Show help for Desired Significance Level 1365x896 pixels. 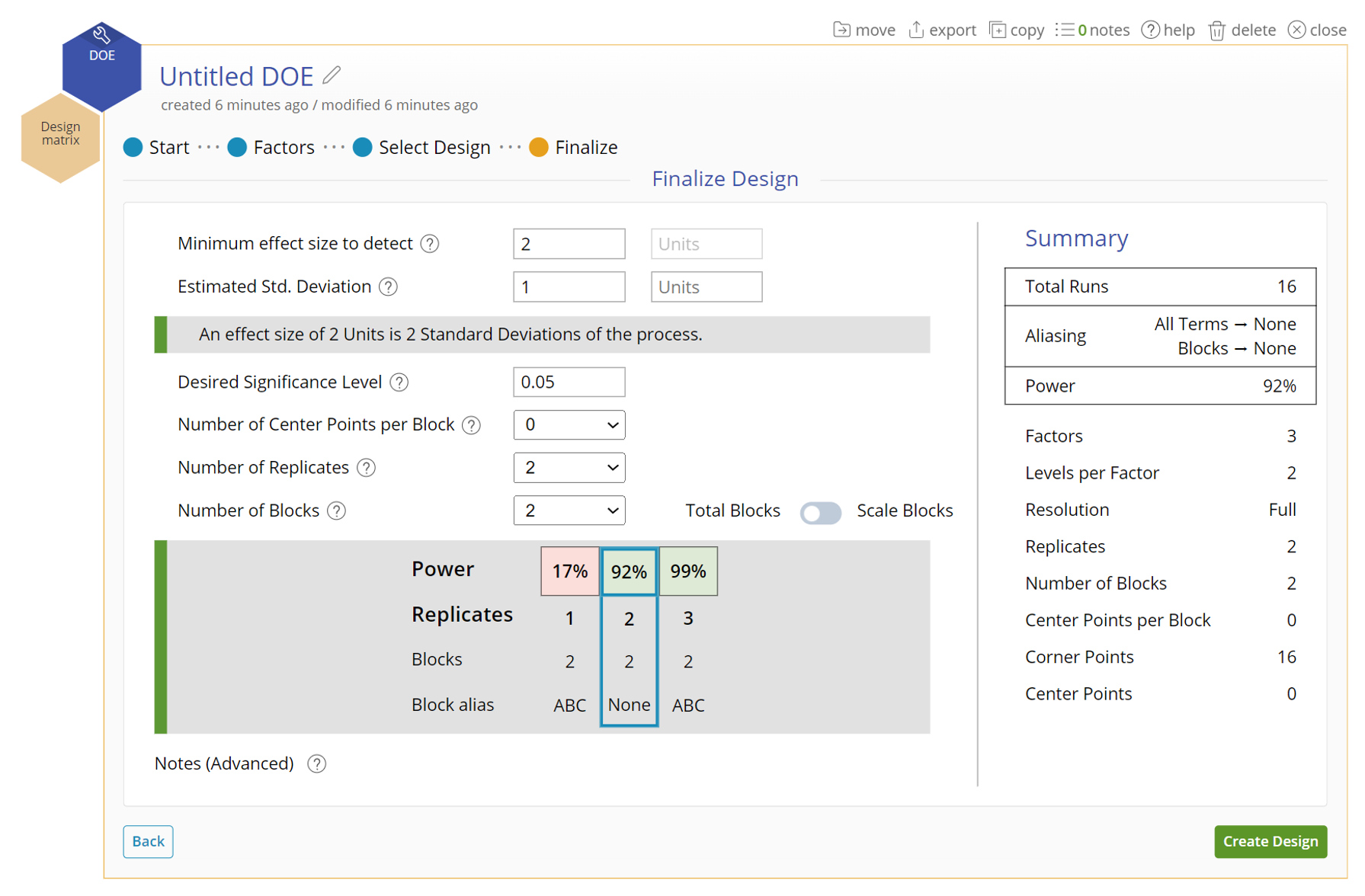[399, 382]
